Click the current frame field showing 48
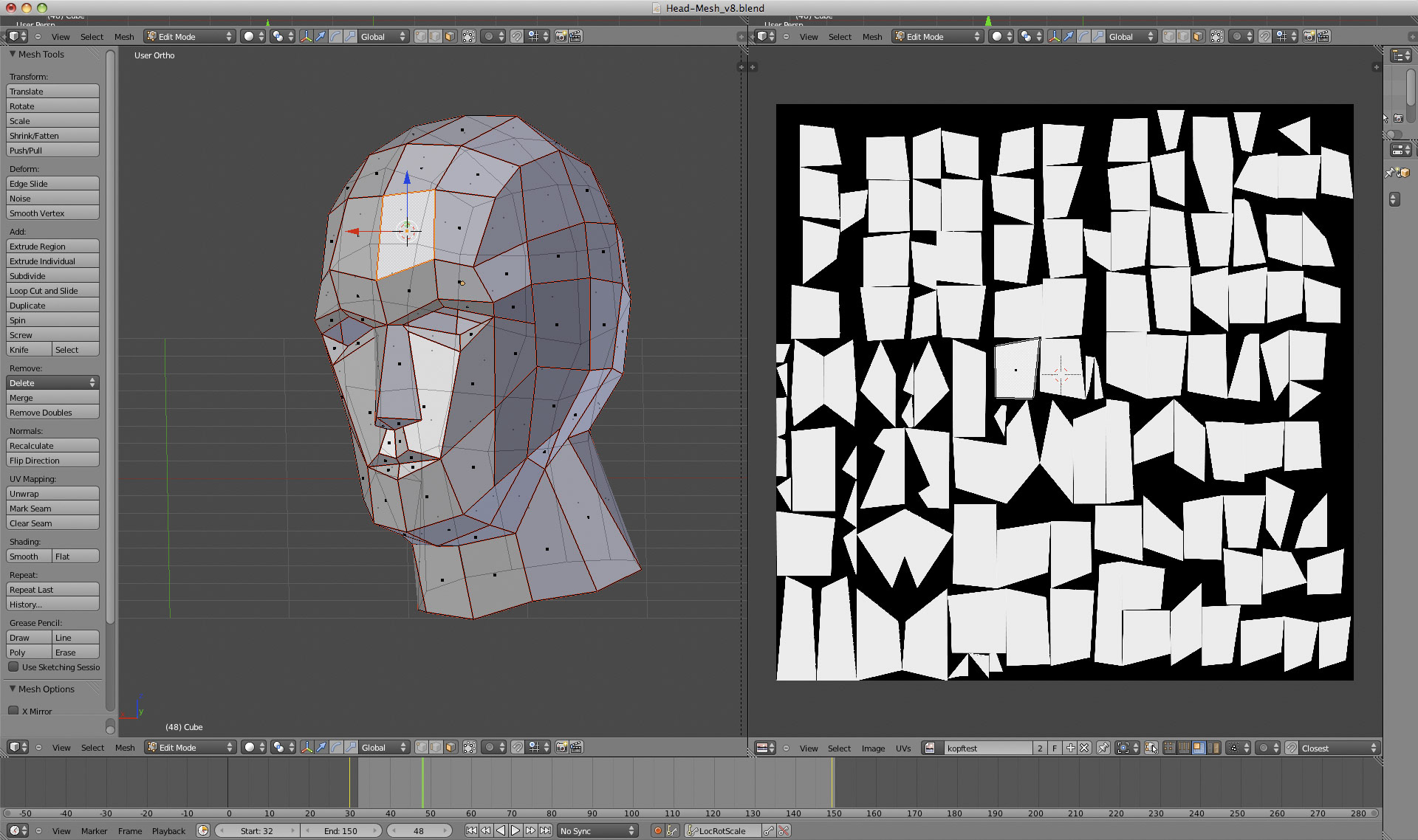This screenshot has height=840, width=1418. 419,830
